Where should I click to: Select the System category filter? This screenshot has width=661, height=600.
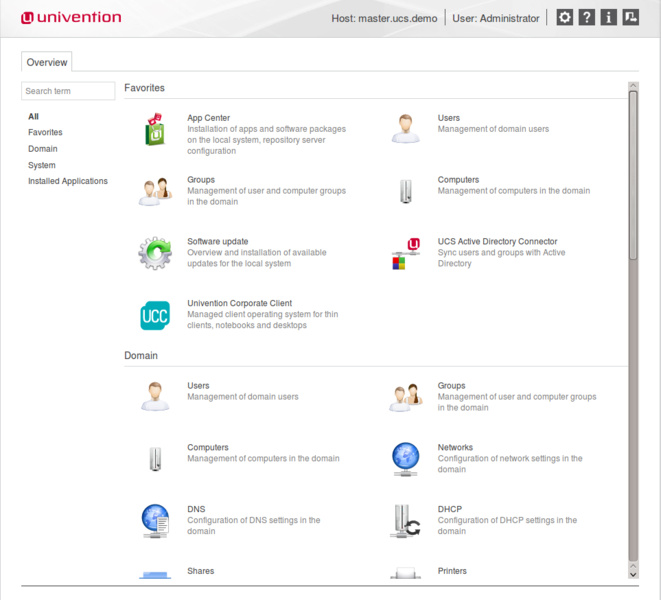point(42,165)
